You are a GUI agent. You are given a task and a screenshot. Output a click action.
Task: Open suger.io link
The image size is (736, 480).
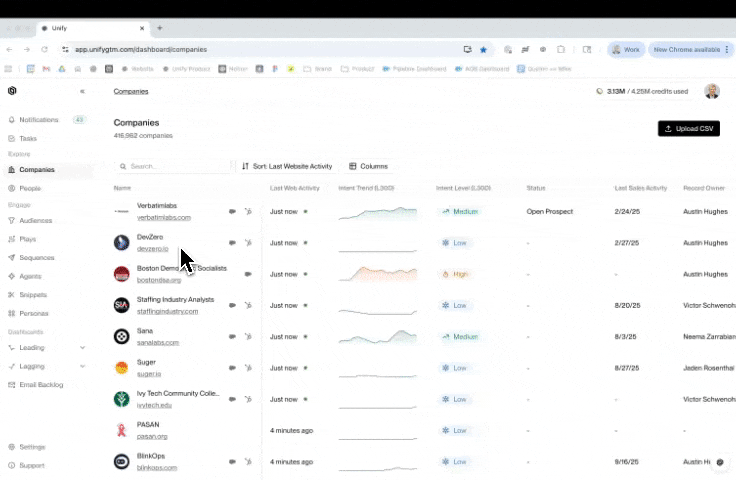(149, 374)
